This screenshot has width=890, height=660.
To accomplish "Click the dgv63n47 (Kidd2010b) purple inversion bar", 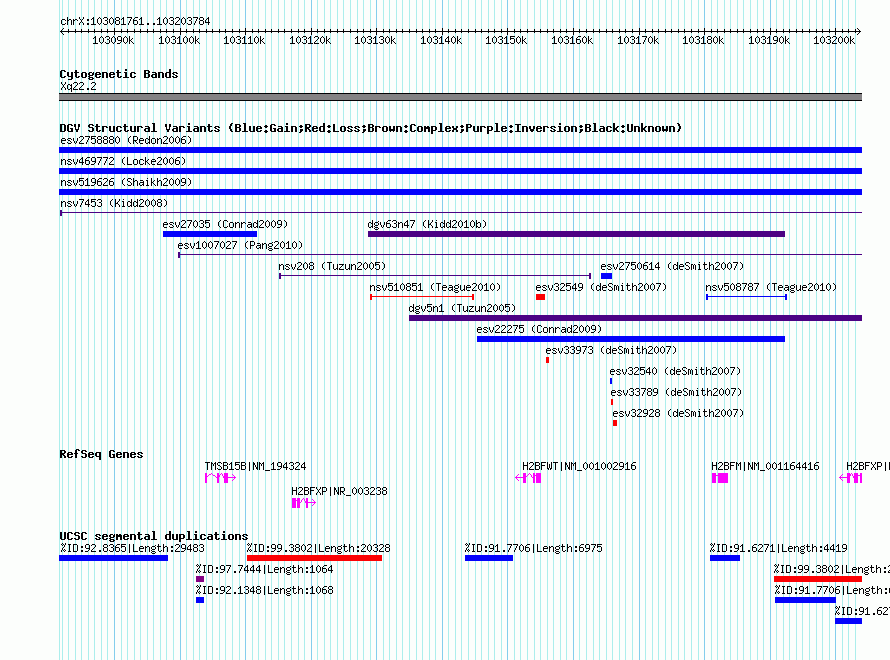I will pos(576,234).
